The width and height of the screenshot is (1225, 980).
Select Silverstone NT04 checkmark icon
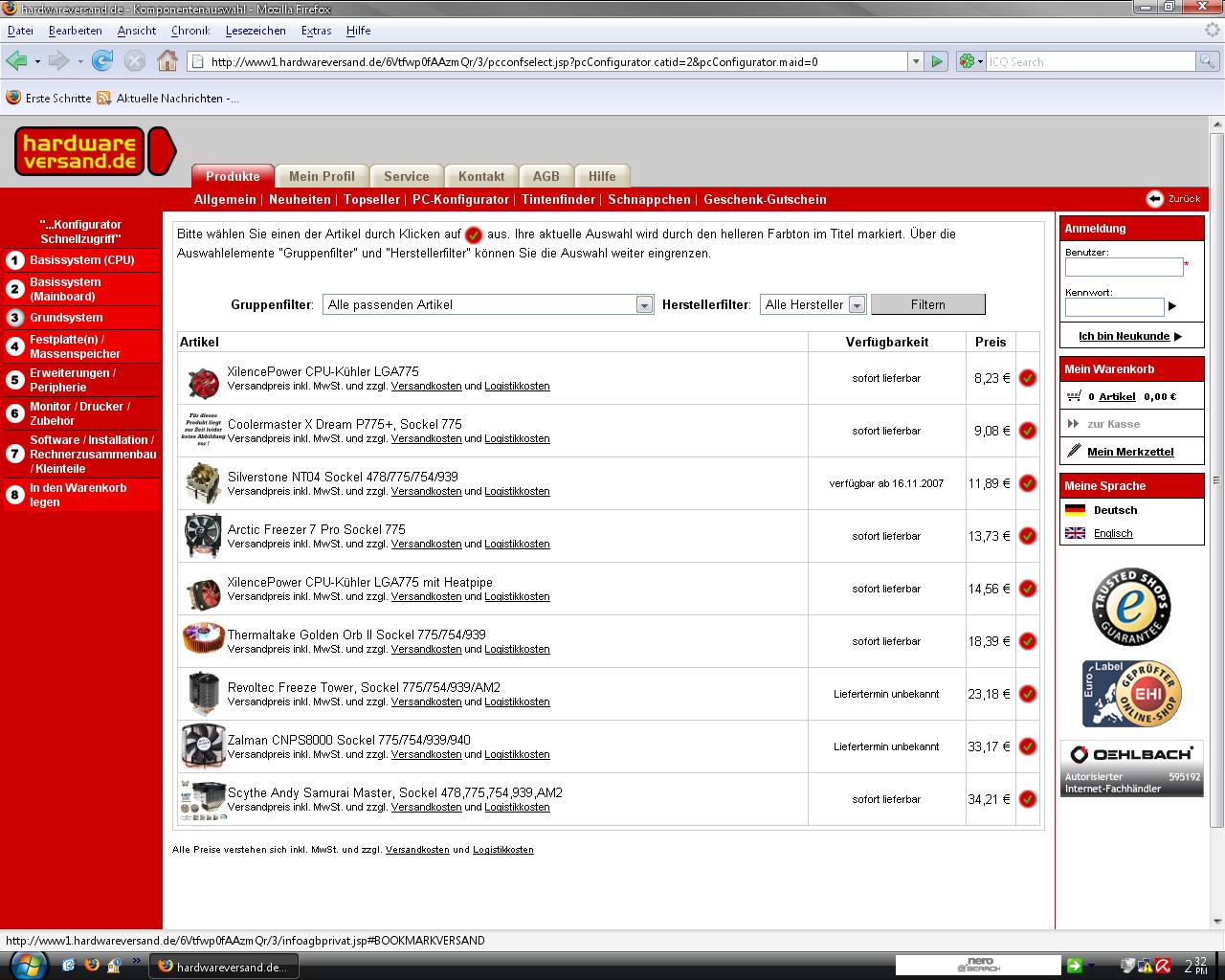coord(1028,483)
